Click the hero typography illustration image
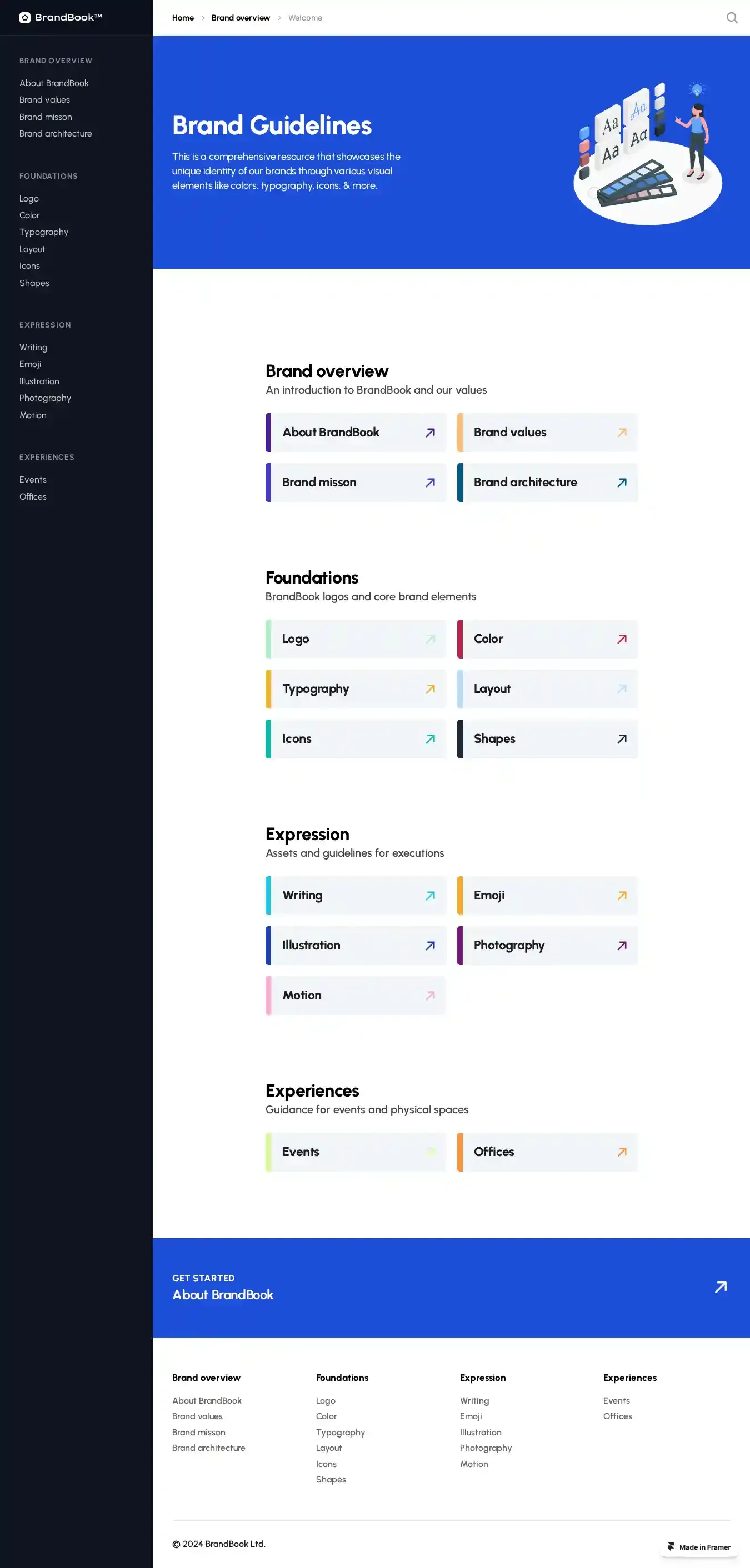Screen dimensions: 750x1568 648,152
